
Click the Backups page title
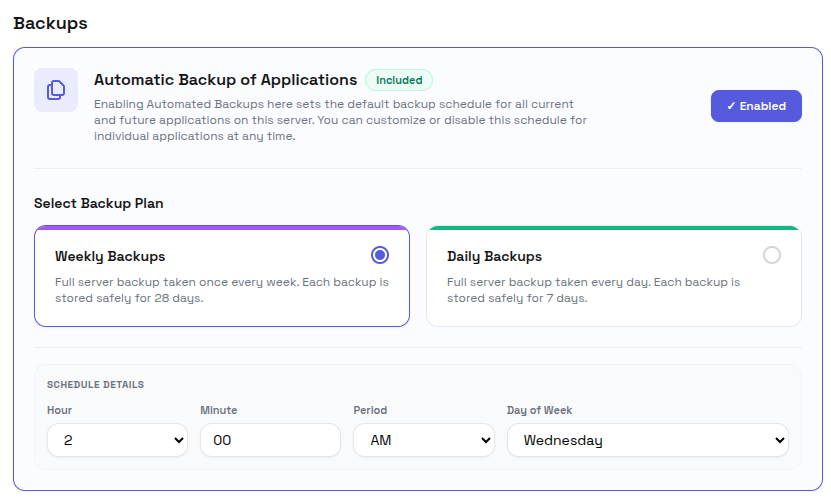pyautogui.click(x=50, y=23)
